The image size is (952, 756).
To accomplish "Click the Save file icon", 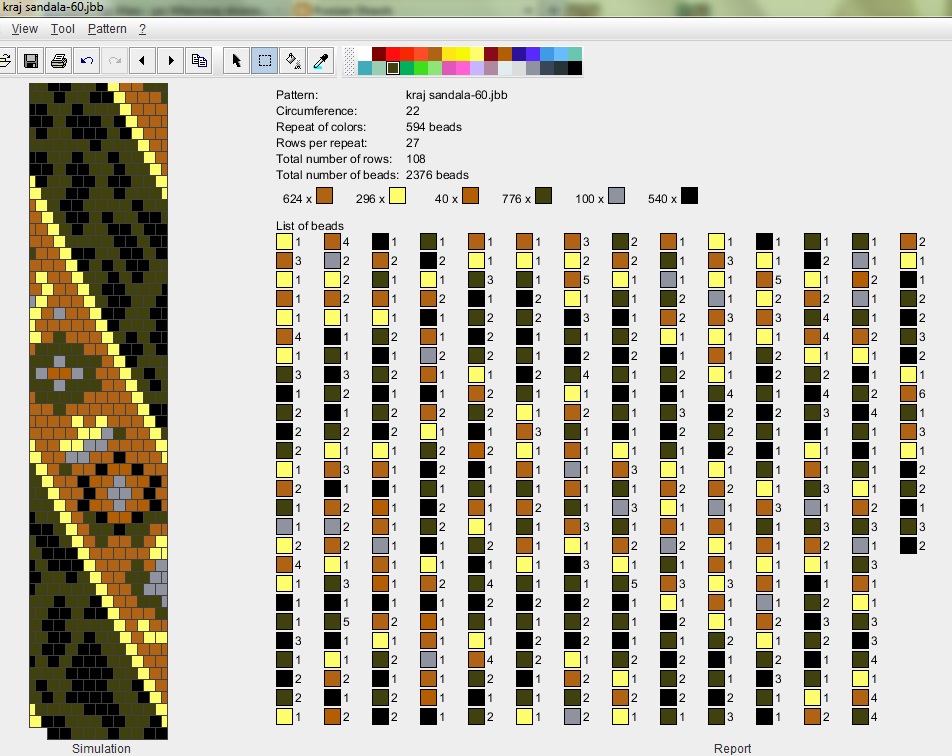I will point(31,61).
